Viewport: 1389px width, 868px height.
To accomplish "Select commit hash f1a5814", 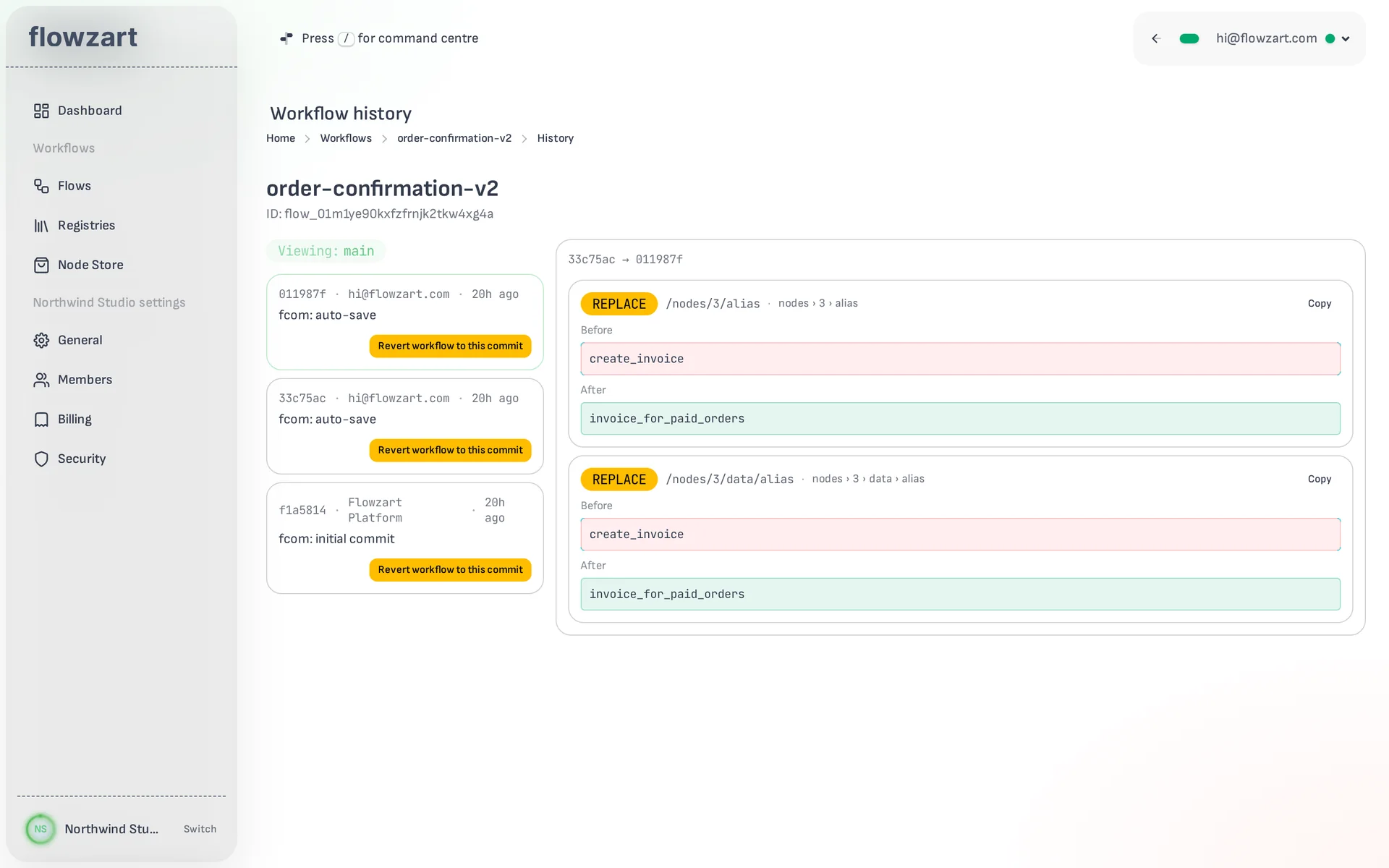I will click(302, 510).
